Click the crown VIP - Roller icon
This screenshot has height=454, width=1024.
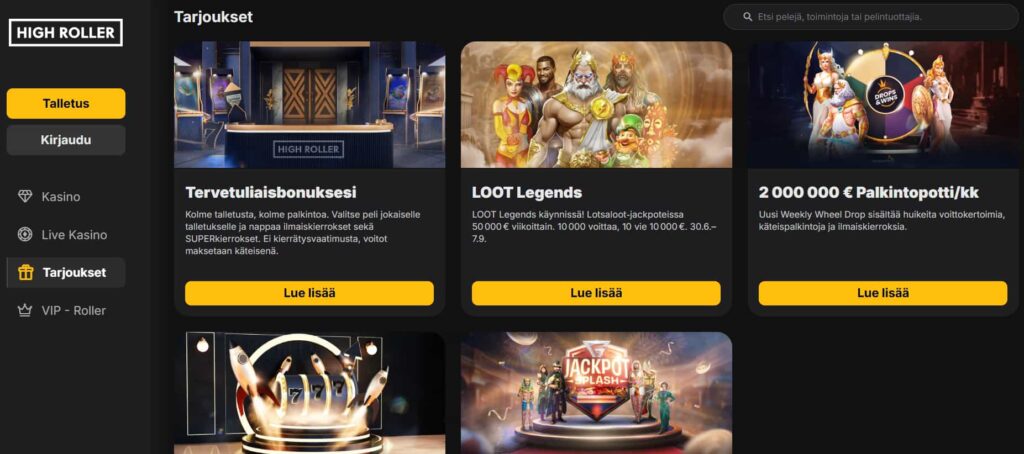pos(25,310)
